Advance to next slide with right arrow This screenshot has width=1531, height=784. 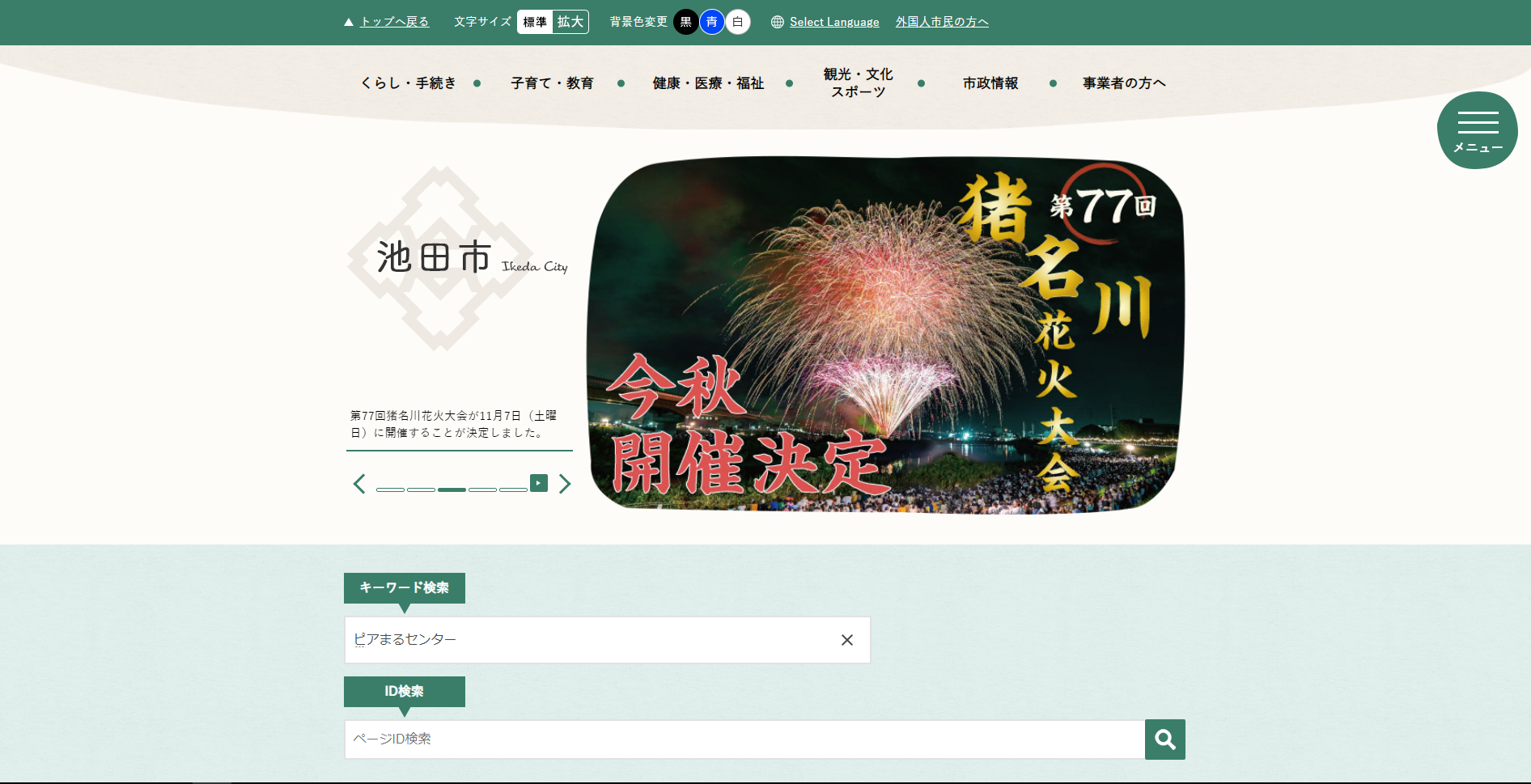click(565, 484)
